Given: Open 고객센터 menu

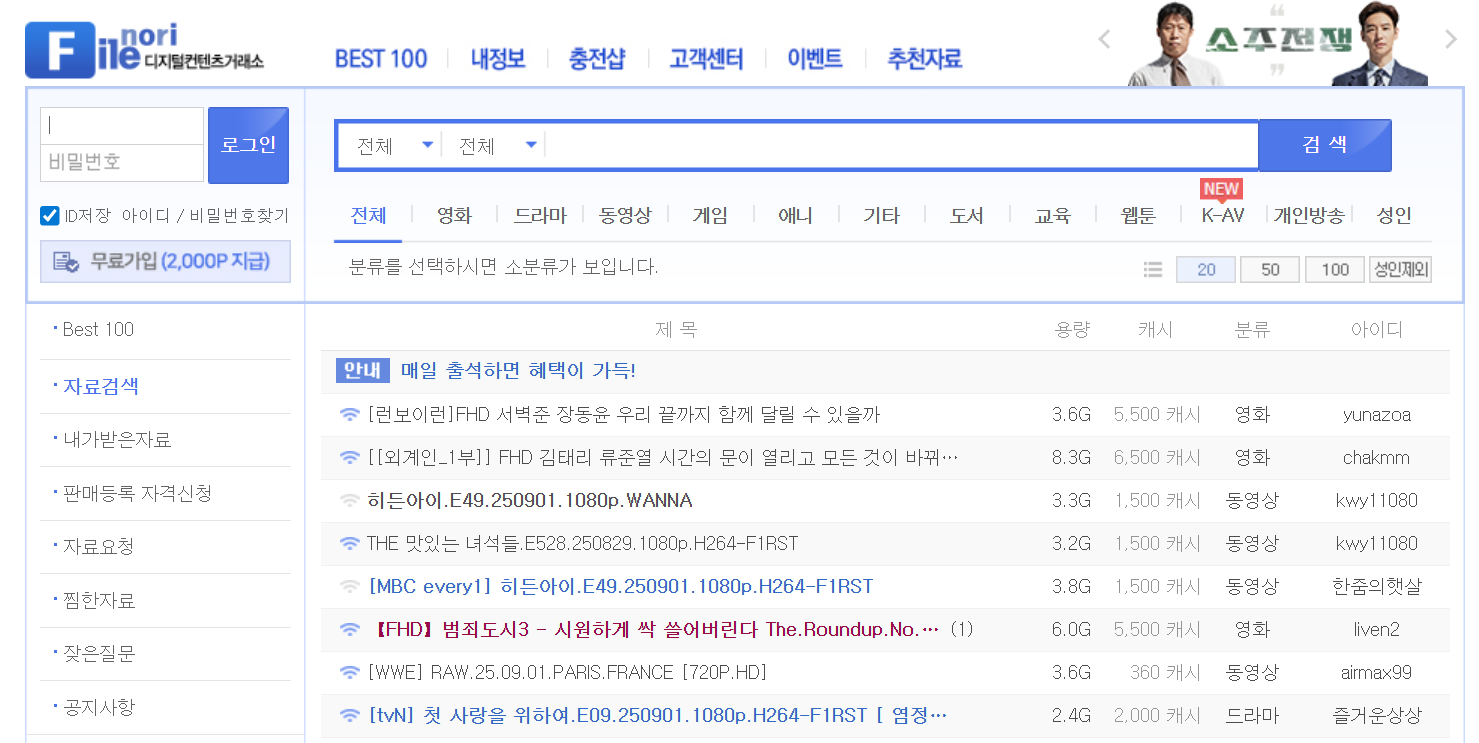Looking at the screenshot, I should click(706, 59).
